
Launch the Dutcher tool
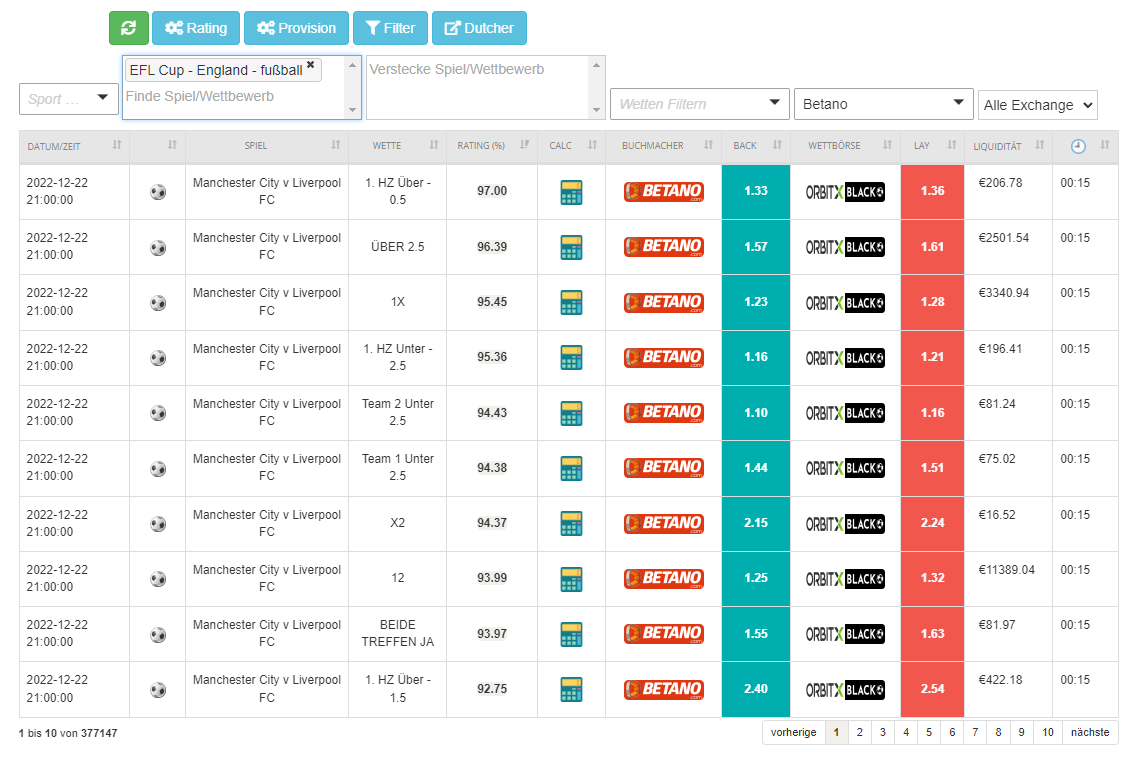479,28
